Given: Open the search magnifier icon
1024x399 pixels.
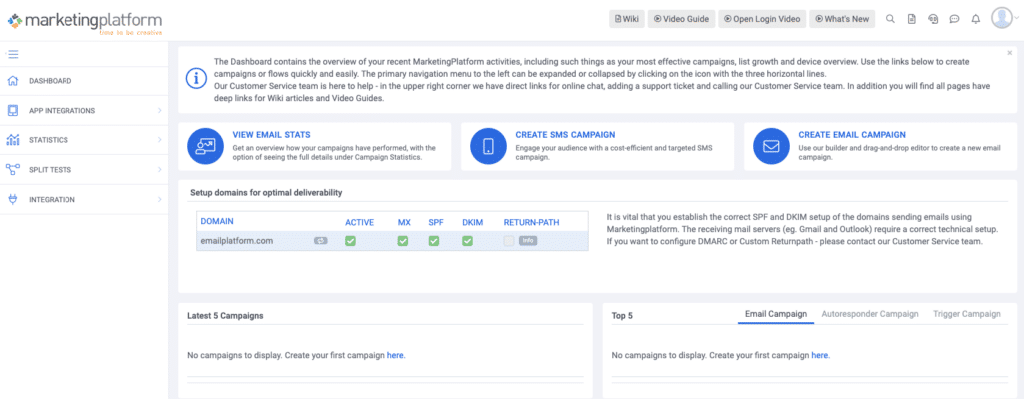Looking at the screenshot, I should pos(889,19).
